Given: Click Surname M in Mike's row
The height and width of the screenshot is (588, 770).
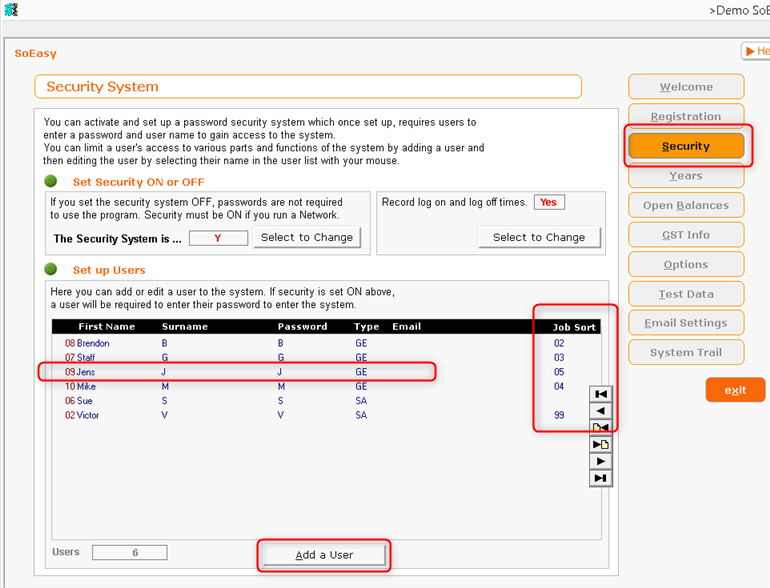Looking at the screenshot, I should [x=165, y=386].
